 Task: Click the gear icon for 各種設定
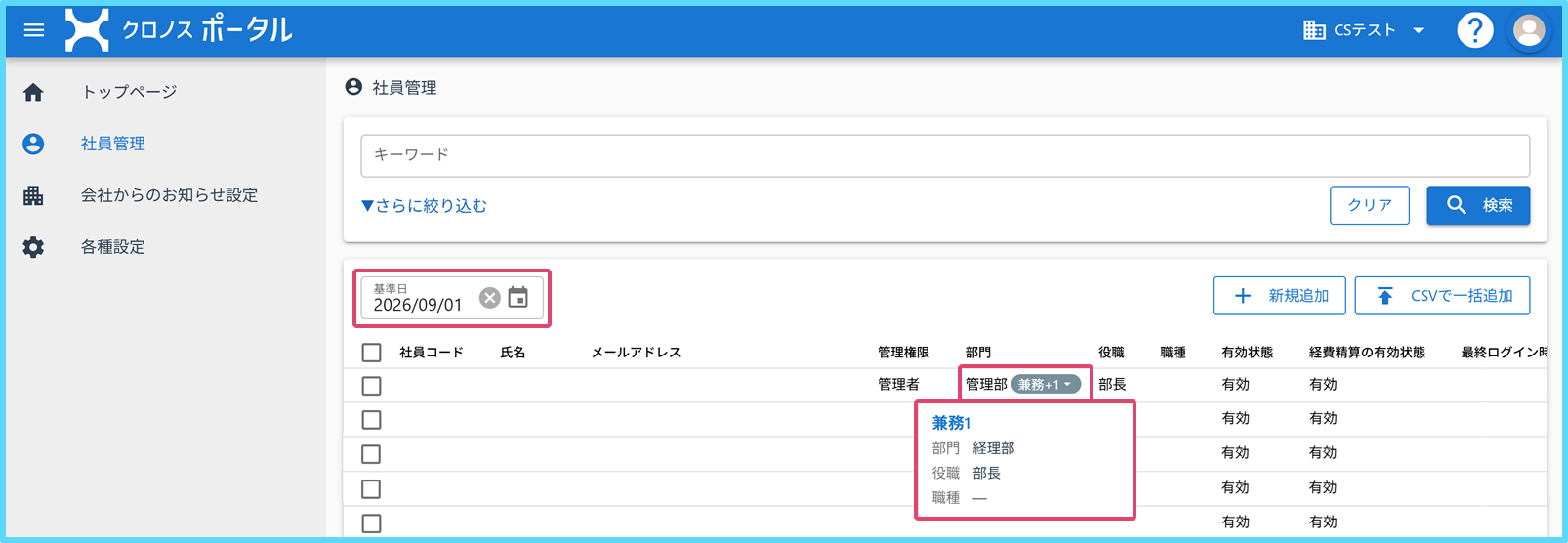tap(33, 247)
